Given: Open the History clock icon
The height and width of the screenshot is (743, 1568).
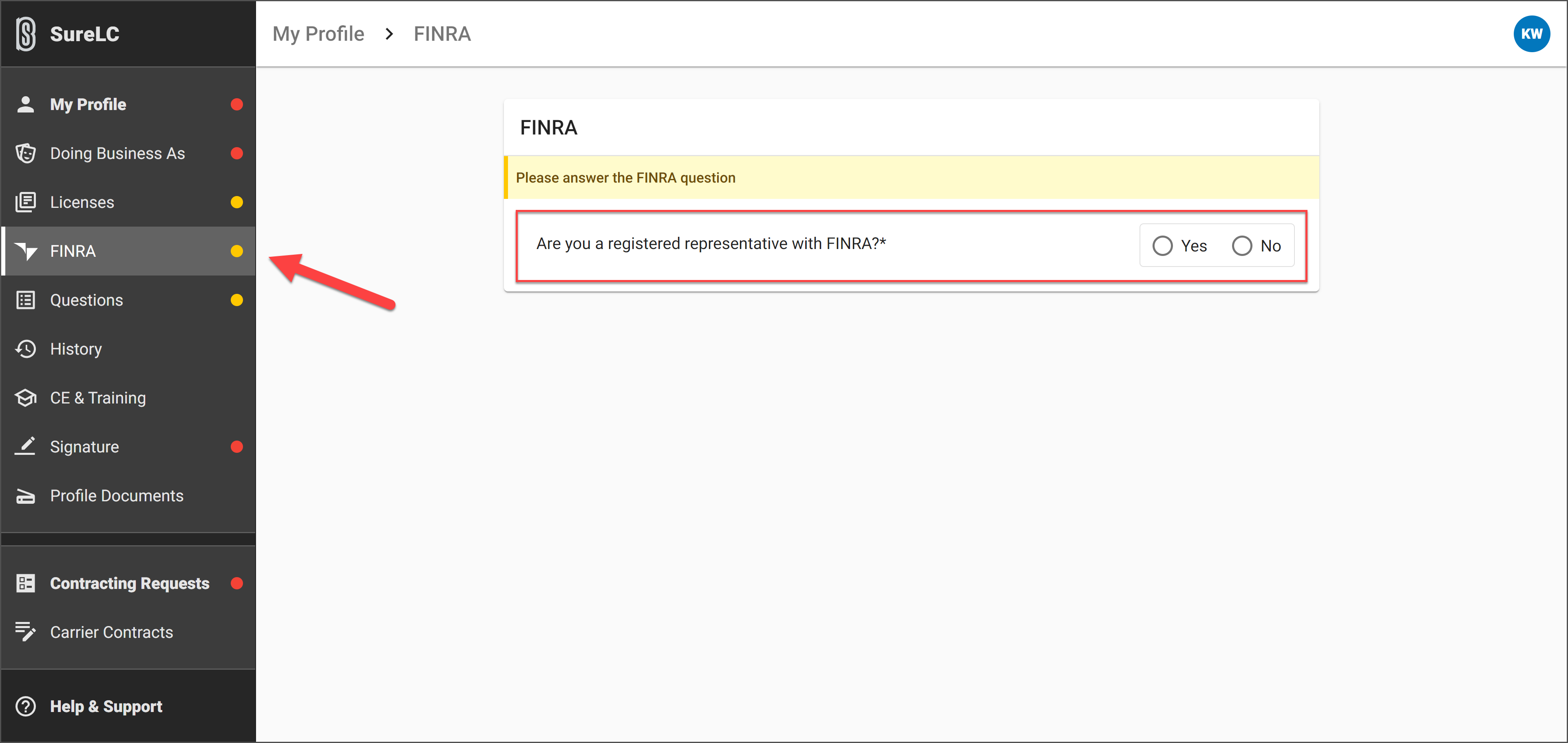Looking at the screenshot, I should (26, 349).
